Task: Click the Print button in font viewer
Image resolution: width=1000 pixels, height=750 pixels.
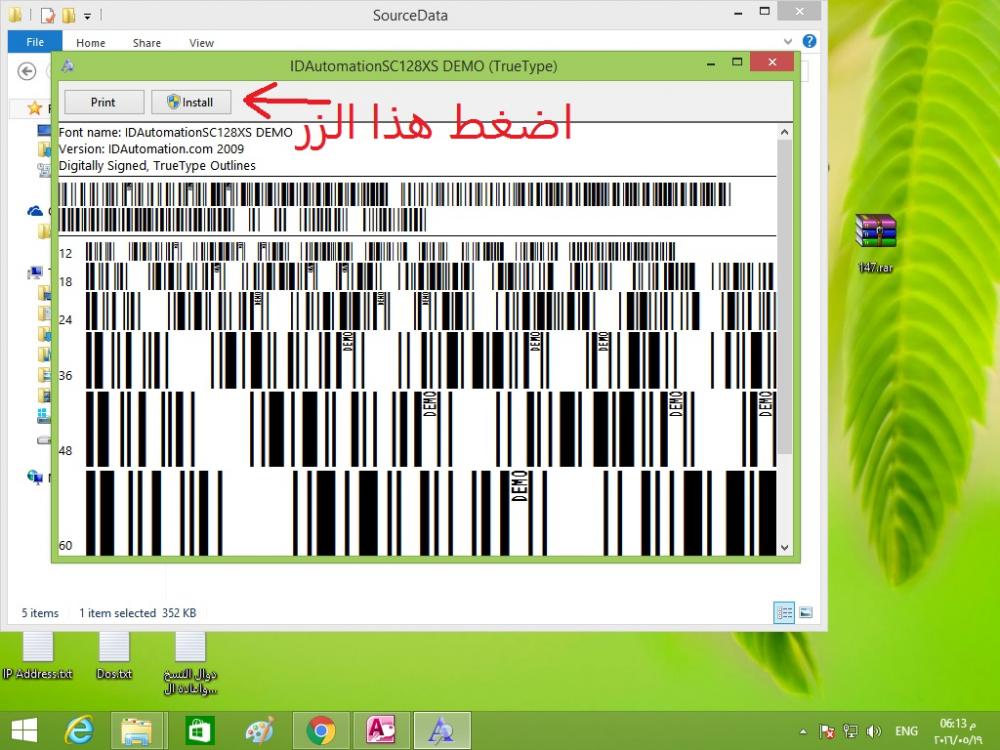Action: 103,102
